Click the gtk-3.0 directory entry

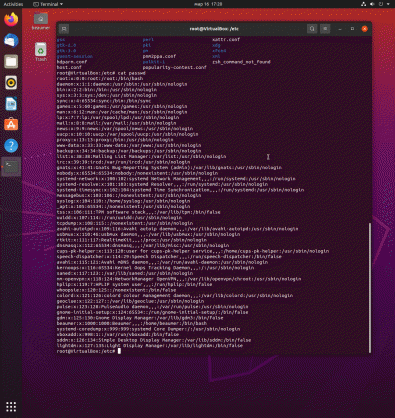tap(66, 51)
